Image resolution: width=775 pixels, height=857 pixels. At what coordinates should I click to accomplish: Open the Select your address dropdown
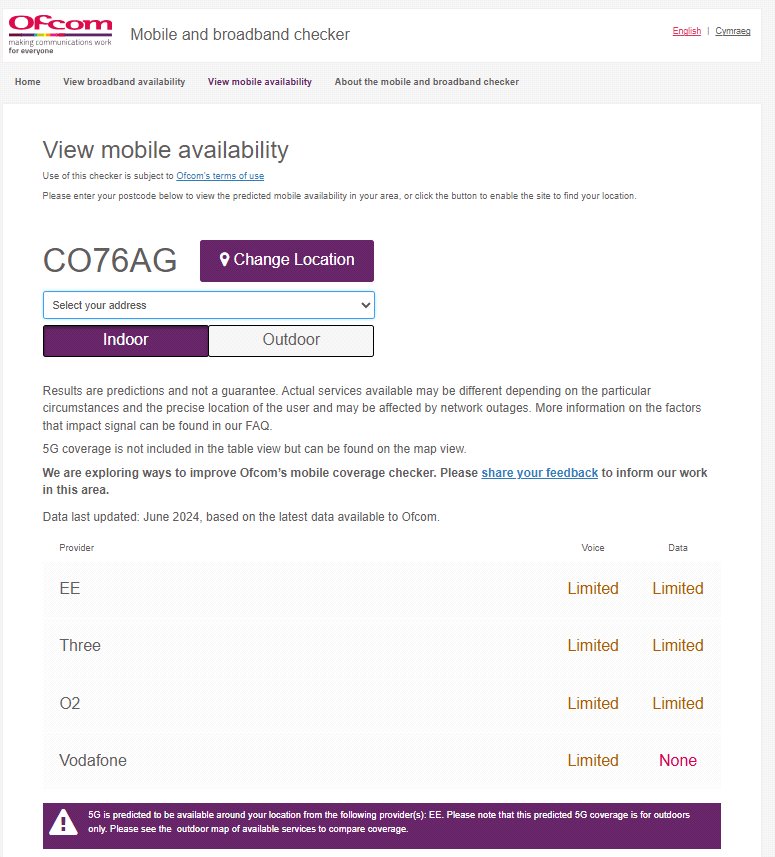208,305
